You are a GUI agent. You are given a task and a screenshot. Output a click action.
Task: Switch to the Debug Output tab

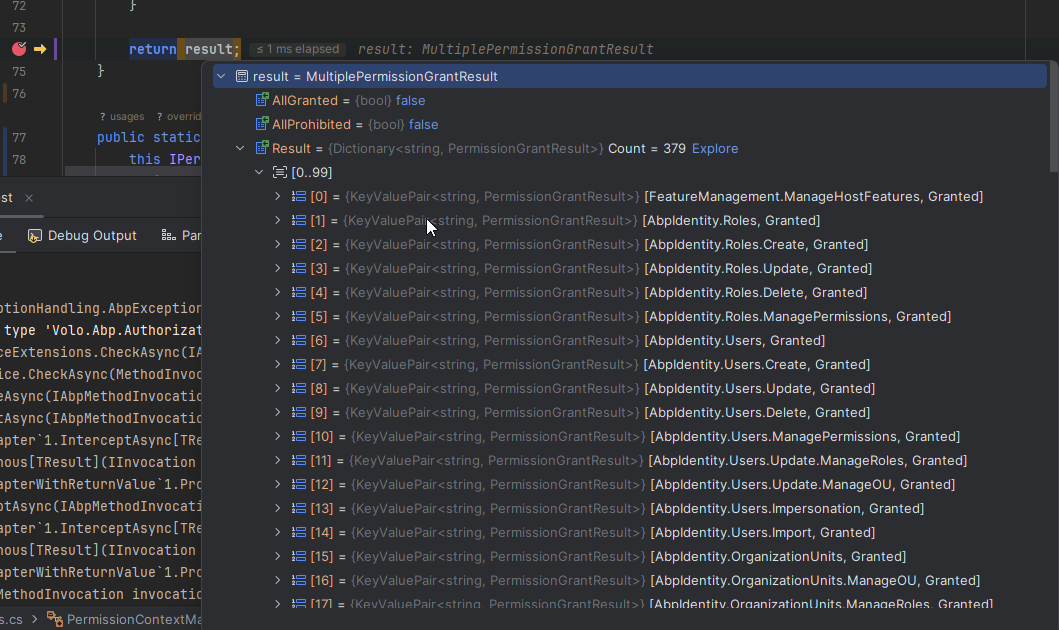pos(91,236)
